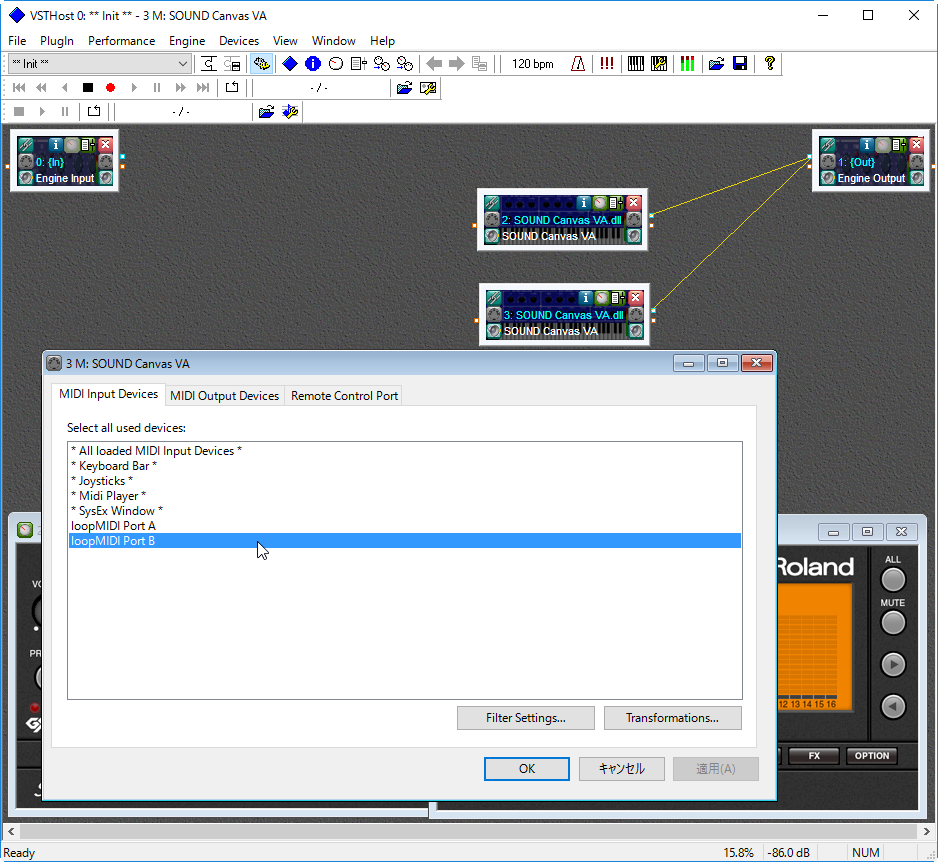Switch to the MIDI Output Devices tab
Image resolution: width=938 pixels, height=862 pixels.
[224, 396]
